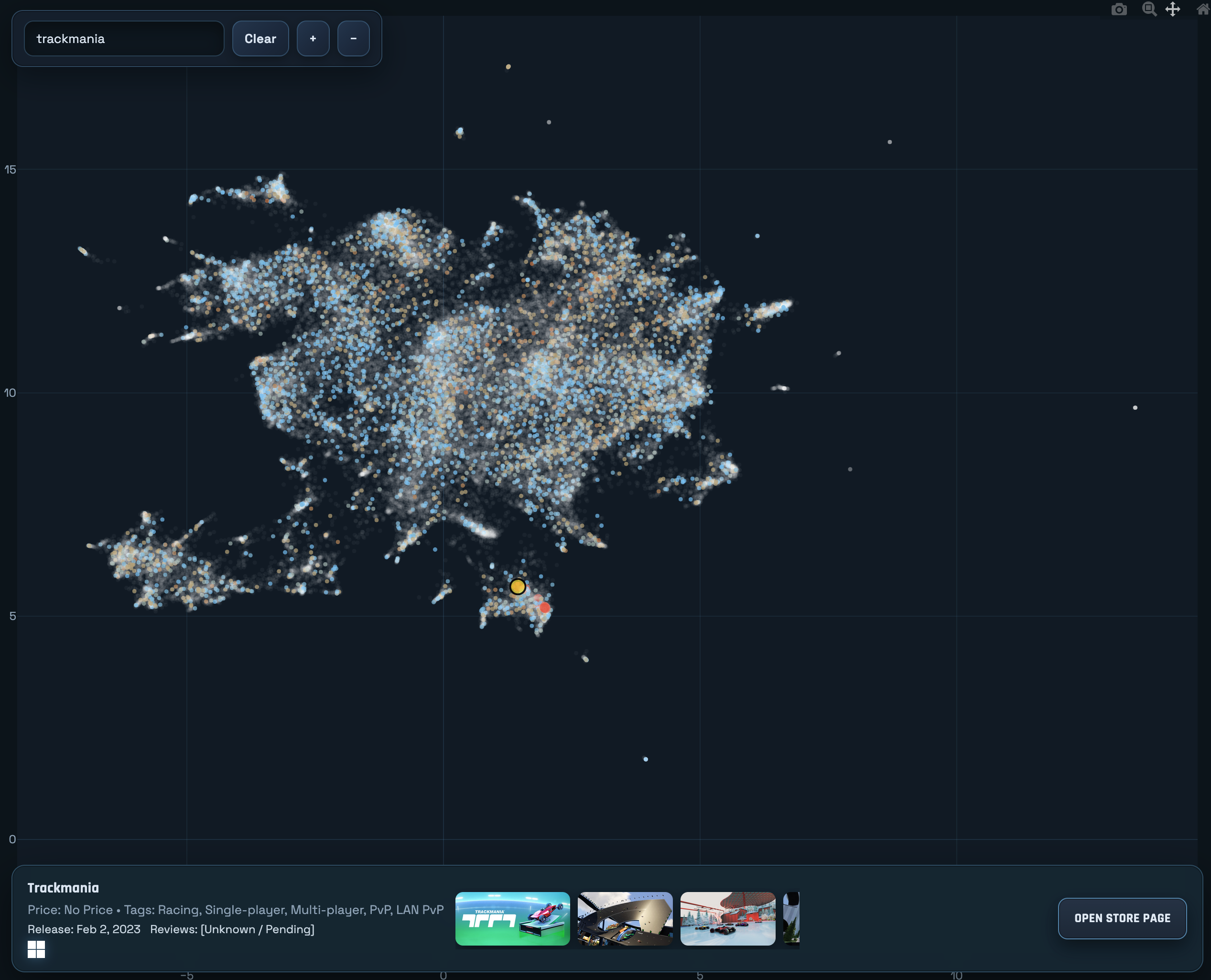Click the highlighted yellow Trackmania data point

[x=518, y=587]
